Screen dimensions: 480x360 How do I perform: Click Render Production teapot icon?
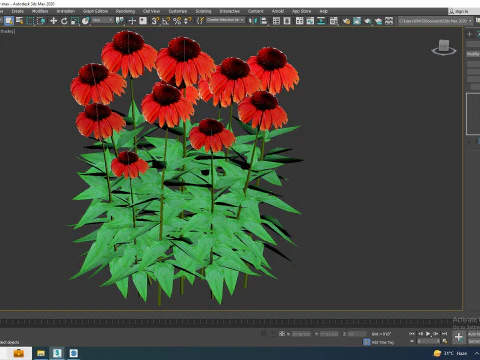367,21
